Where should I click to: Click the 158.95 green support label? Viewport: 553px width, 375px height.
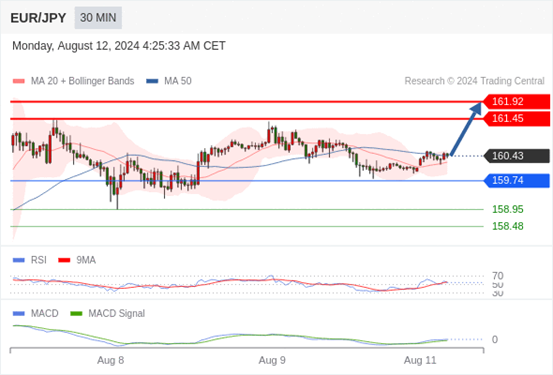tap(508, 210)
